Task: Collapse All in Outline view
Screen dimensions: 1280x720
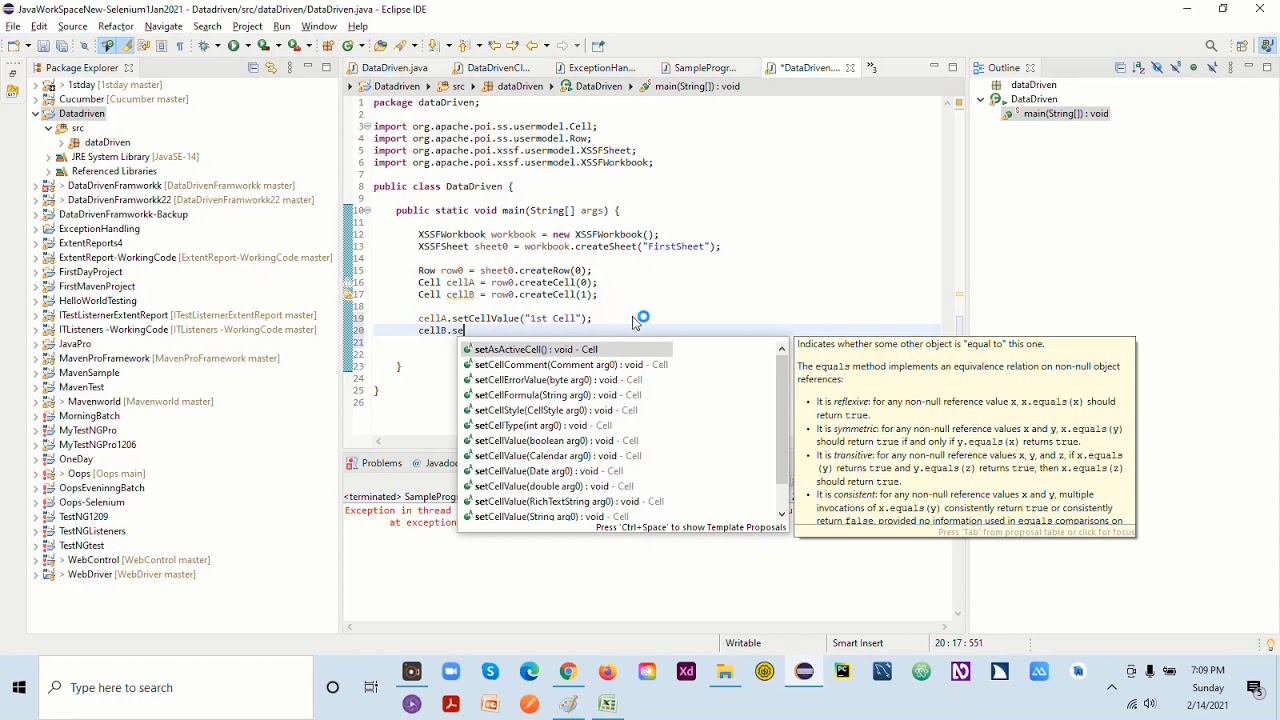Action: pos(1120,67)
